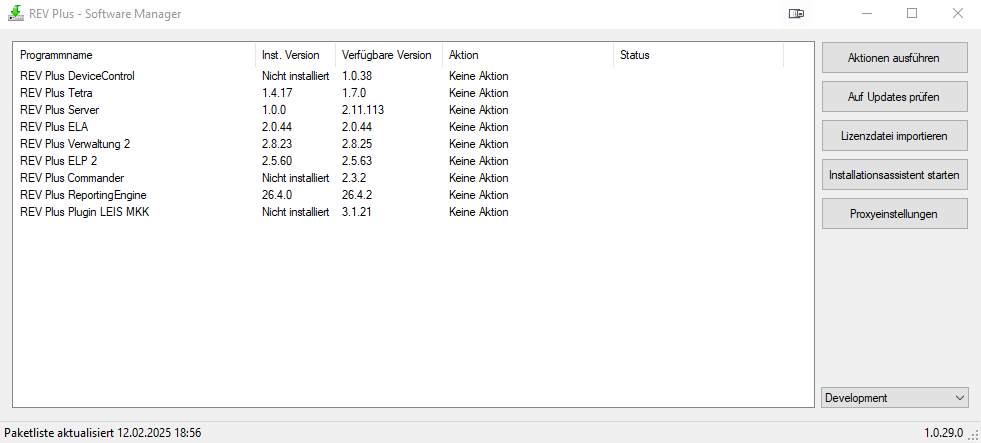Click the REV Plus app icon in title bar
The image size is (981, 443).
(x=15, y=14)
